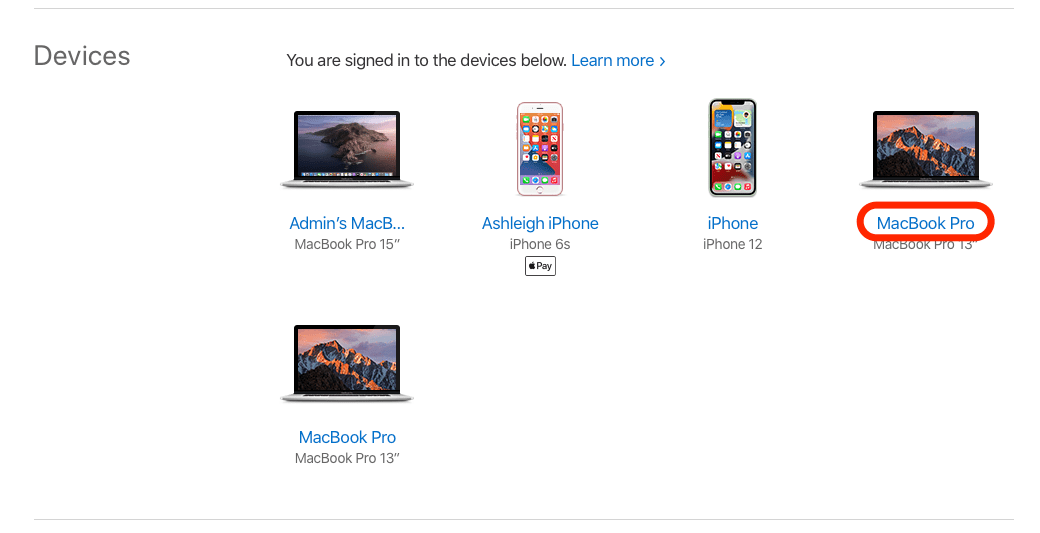Open the MacBook Pro link not circled in red
This screenshot has width=1040, height=533.
(347, 438)
